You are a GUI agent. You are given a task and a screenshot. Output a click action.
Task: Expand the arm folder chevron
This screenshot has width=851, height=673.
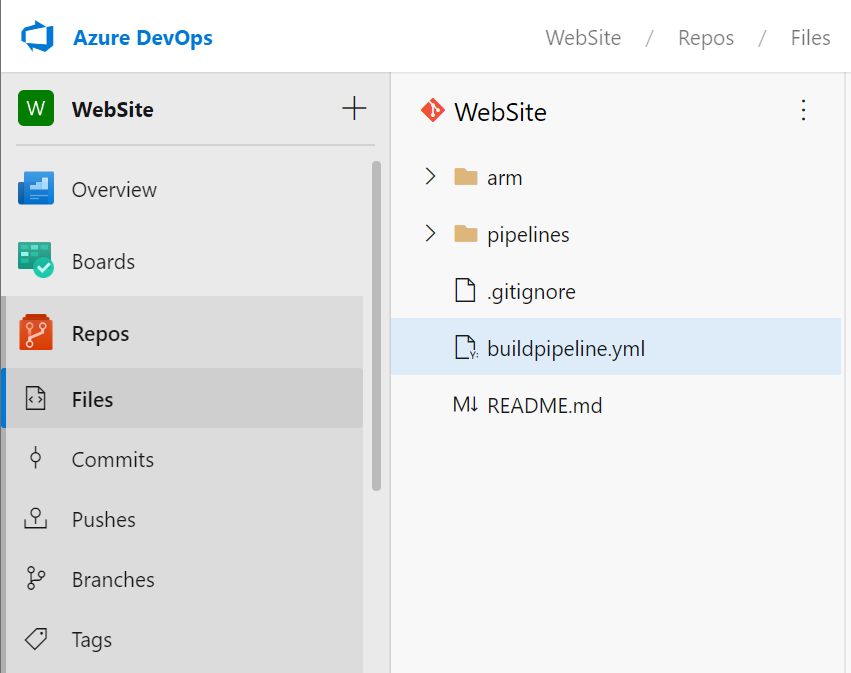(430, 177)
